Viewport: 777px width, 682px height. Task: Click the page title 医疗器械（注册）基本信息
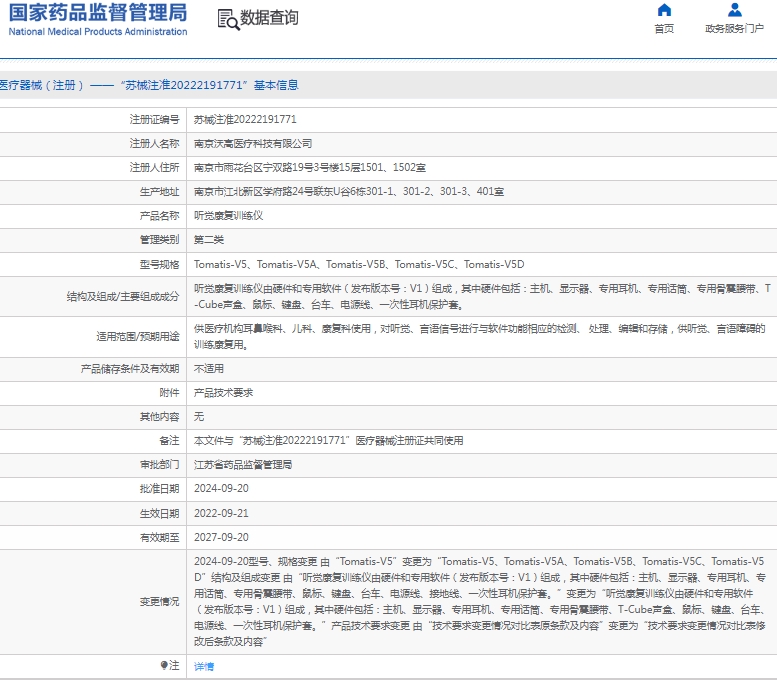149,85
